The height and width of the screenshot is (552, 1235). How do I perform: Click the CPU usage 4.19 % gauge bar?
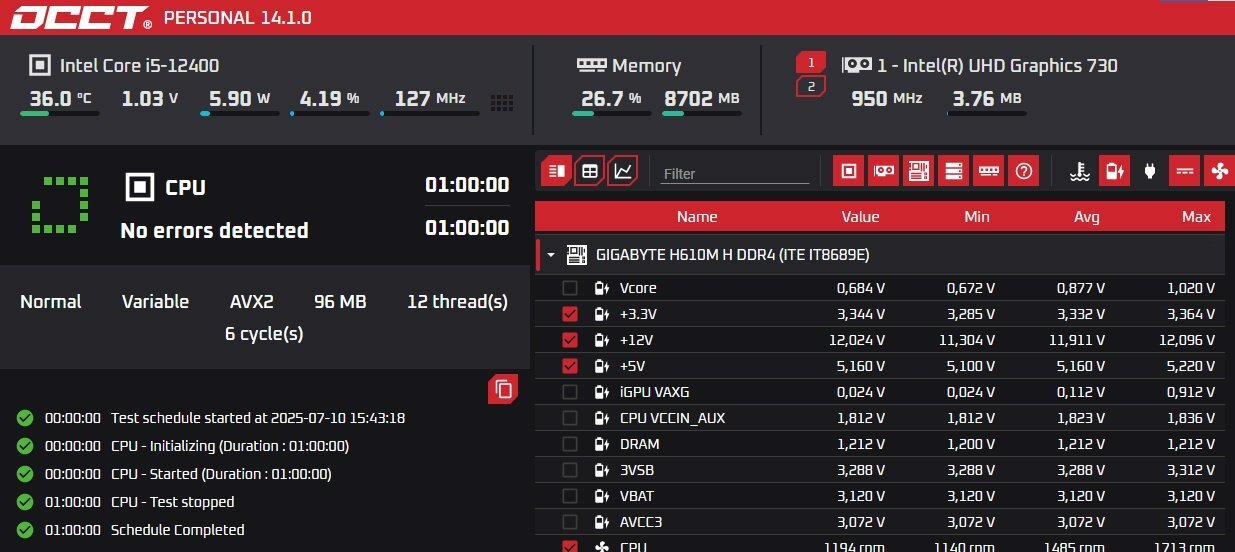pos(330,114)
